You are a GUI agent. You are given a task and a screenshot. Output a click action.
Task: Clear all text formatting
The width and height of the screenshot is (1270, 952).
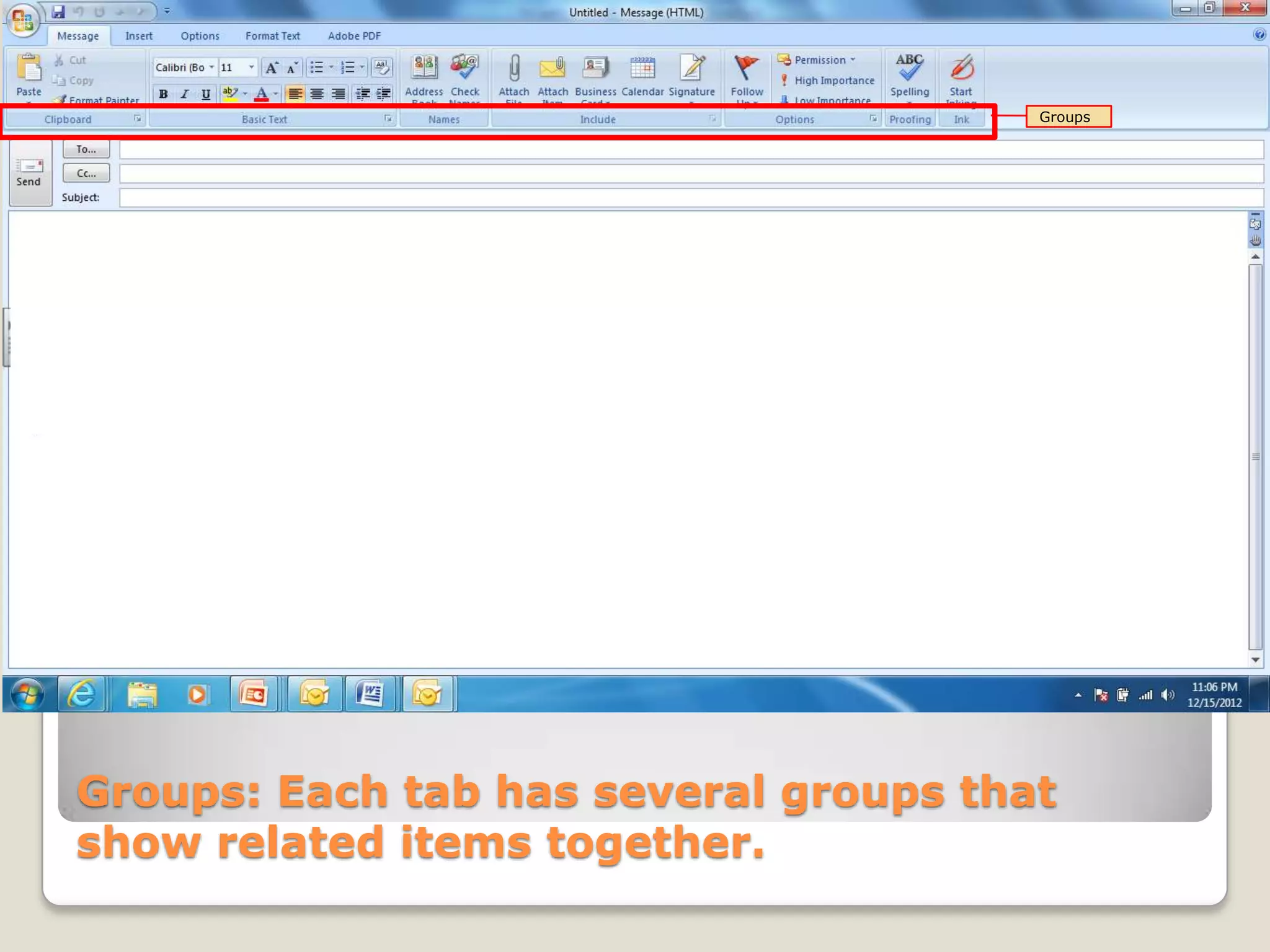[x=383, y=68]
